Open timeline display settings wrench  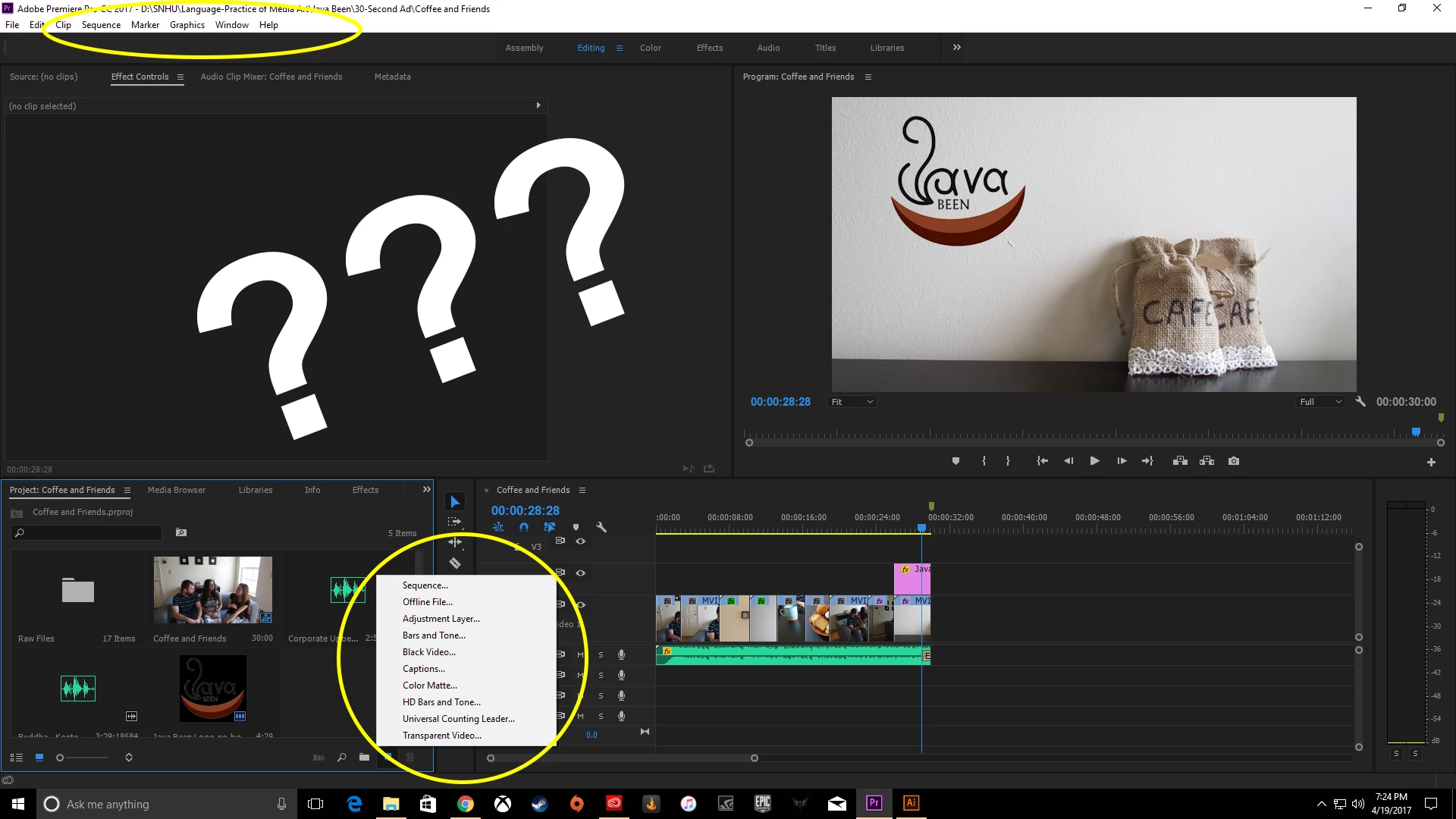601,527
